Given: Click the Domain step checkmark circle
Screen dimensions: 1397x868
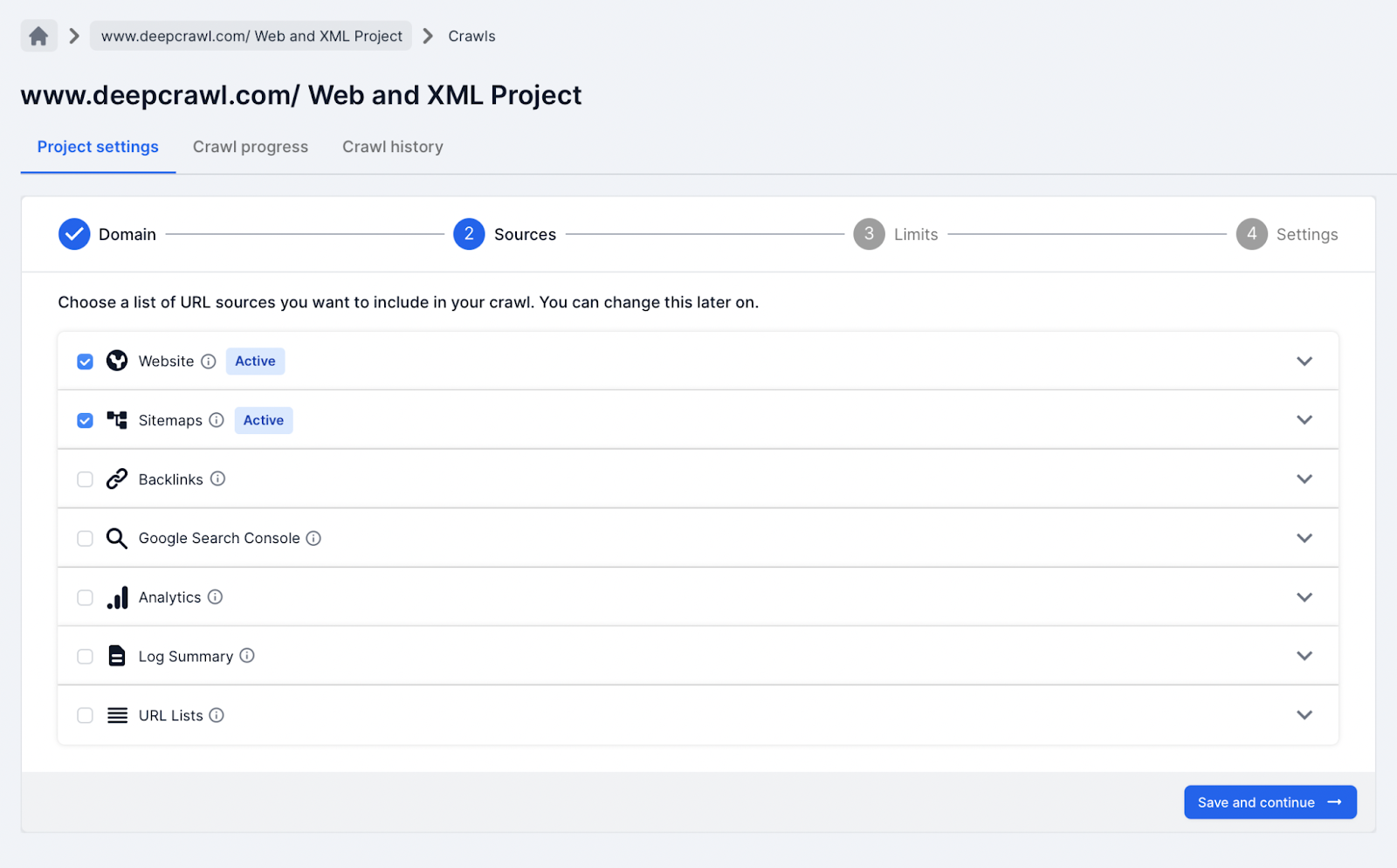Looking at the screenshot, I should pyautogui.click(x=74, y=234).
